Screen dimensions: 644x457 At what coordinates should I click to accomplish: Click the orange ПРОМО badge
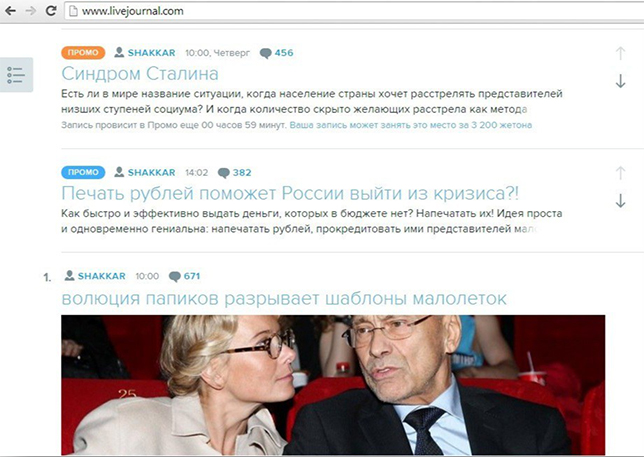[83, 53]
